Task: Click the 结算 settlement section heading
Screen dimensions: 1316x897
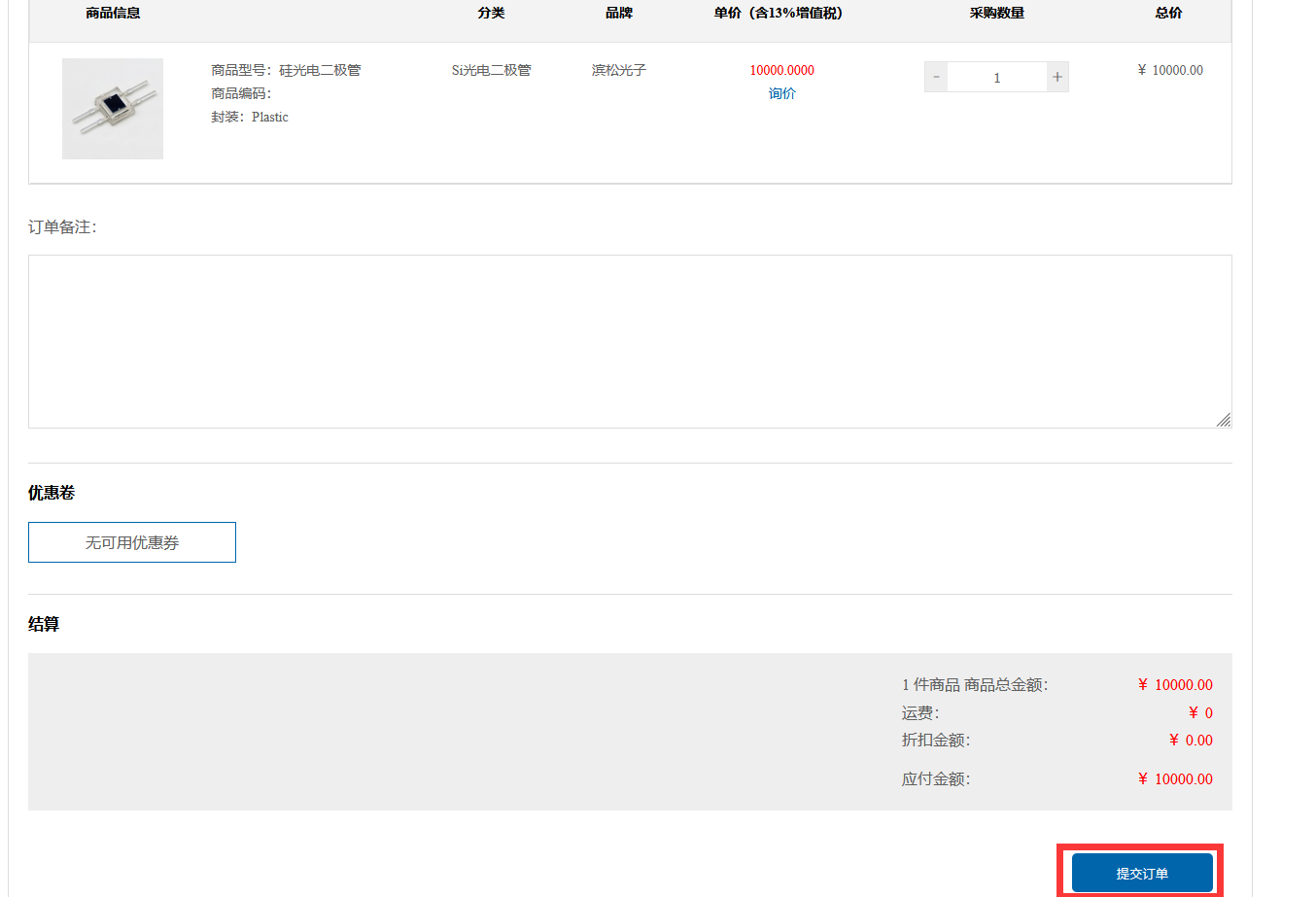Action: 42,624
